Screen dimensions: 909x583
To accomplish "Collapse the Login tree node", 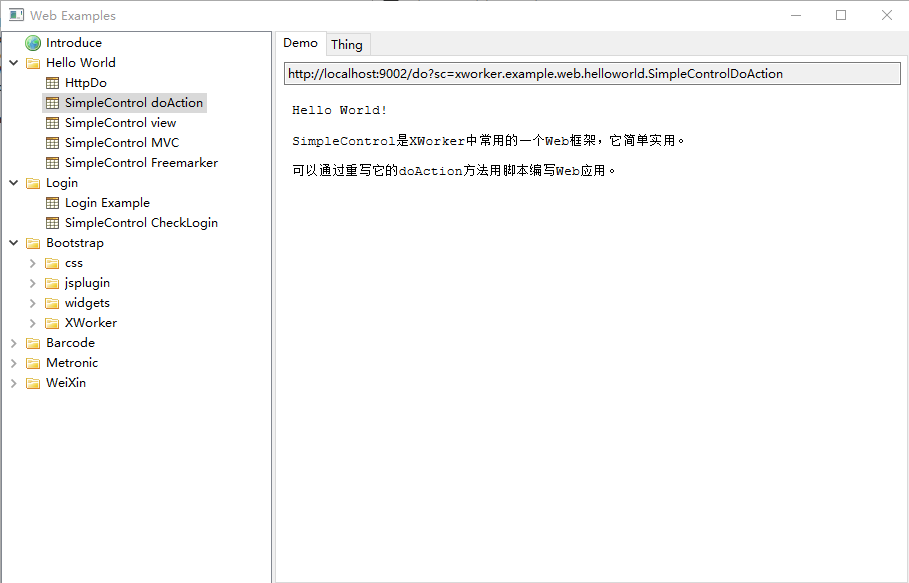I will point(14,183).
